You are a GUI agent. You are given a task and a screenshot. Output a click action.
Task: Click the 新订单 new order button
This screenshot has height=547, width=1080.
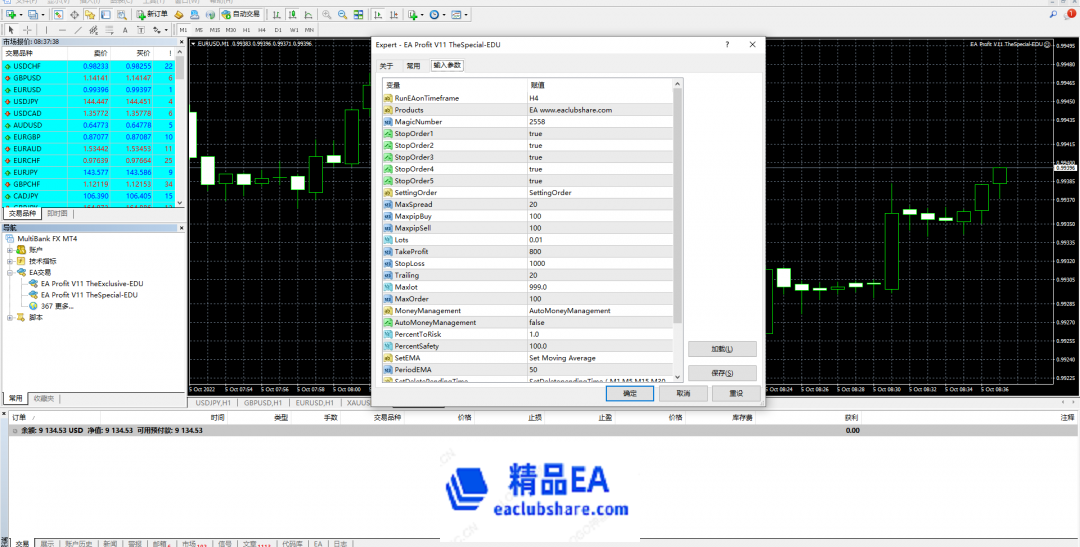[x=151, y=14]
